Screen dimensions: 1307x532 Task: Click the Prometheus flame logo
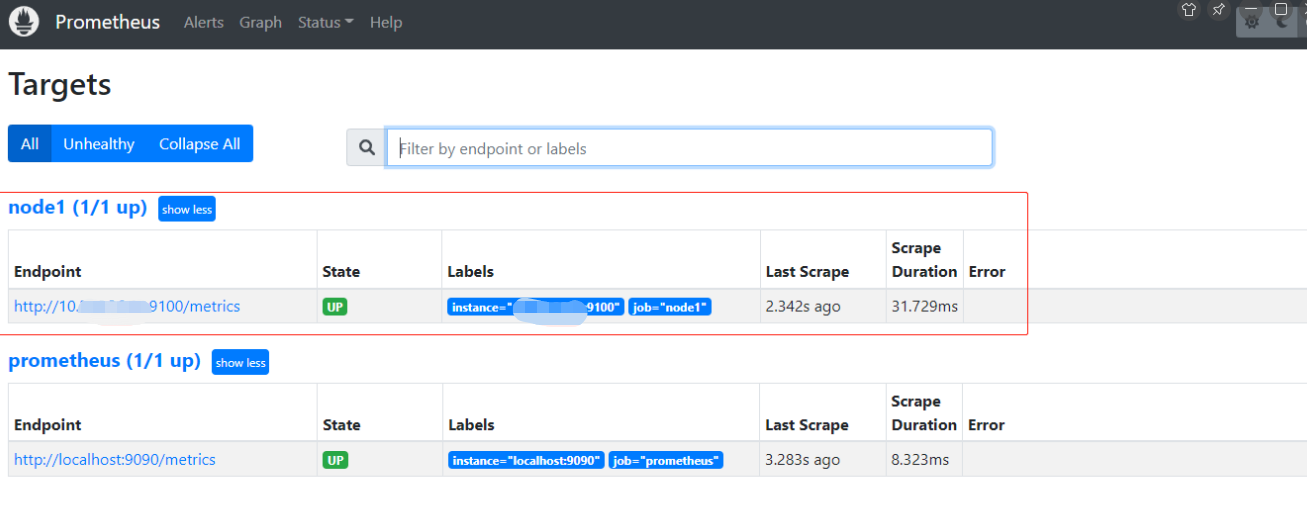(x=23, y=22)
